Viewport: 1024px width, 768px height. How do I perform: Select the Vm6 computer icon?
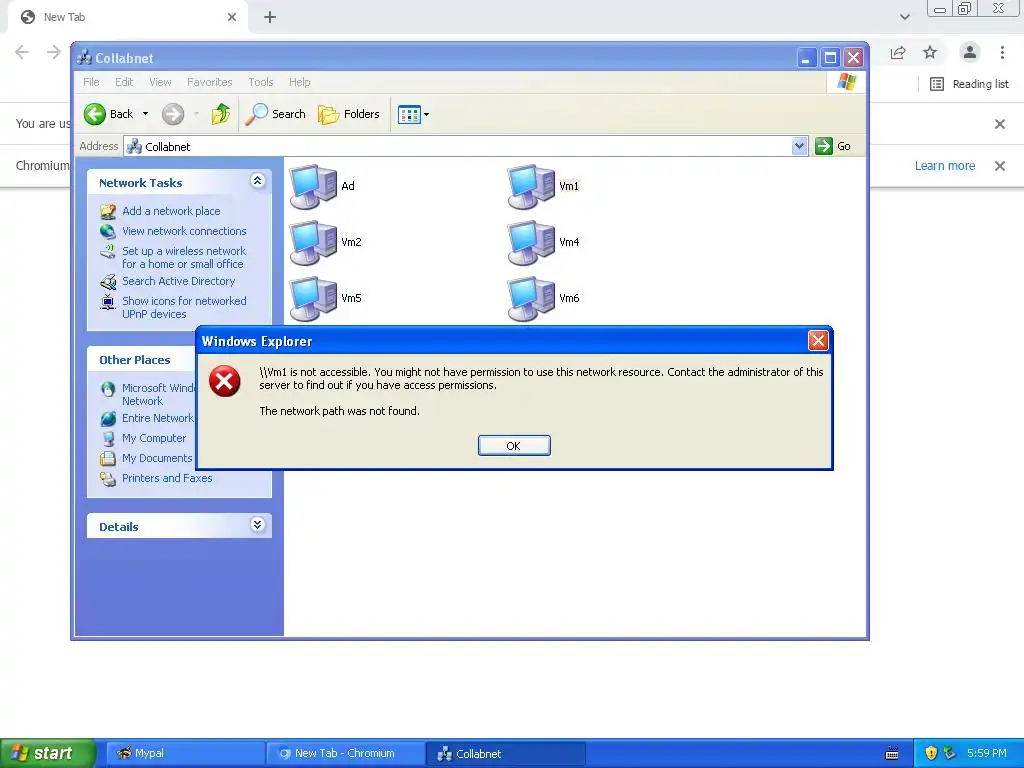tap(532, 298)
